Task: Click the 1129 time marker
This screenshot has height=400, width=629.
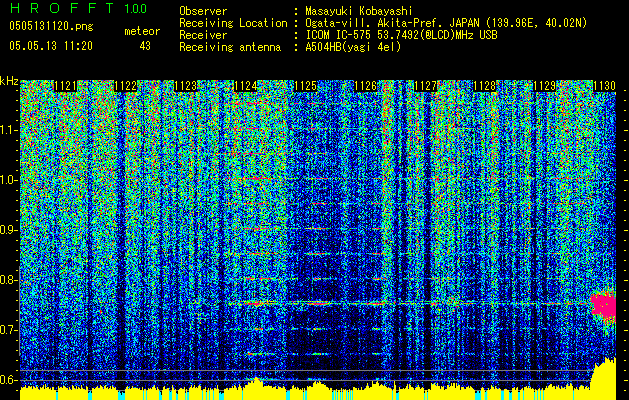Action: (x=545, y=86)
